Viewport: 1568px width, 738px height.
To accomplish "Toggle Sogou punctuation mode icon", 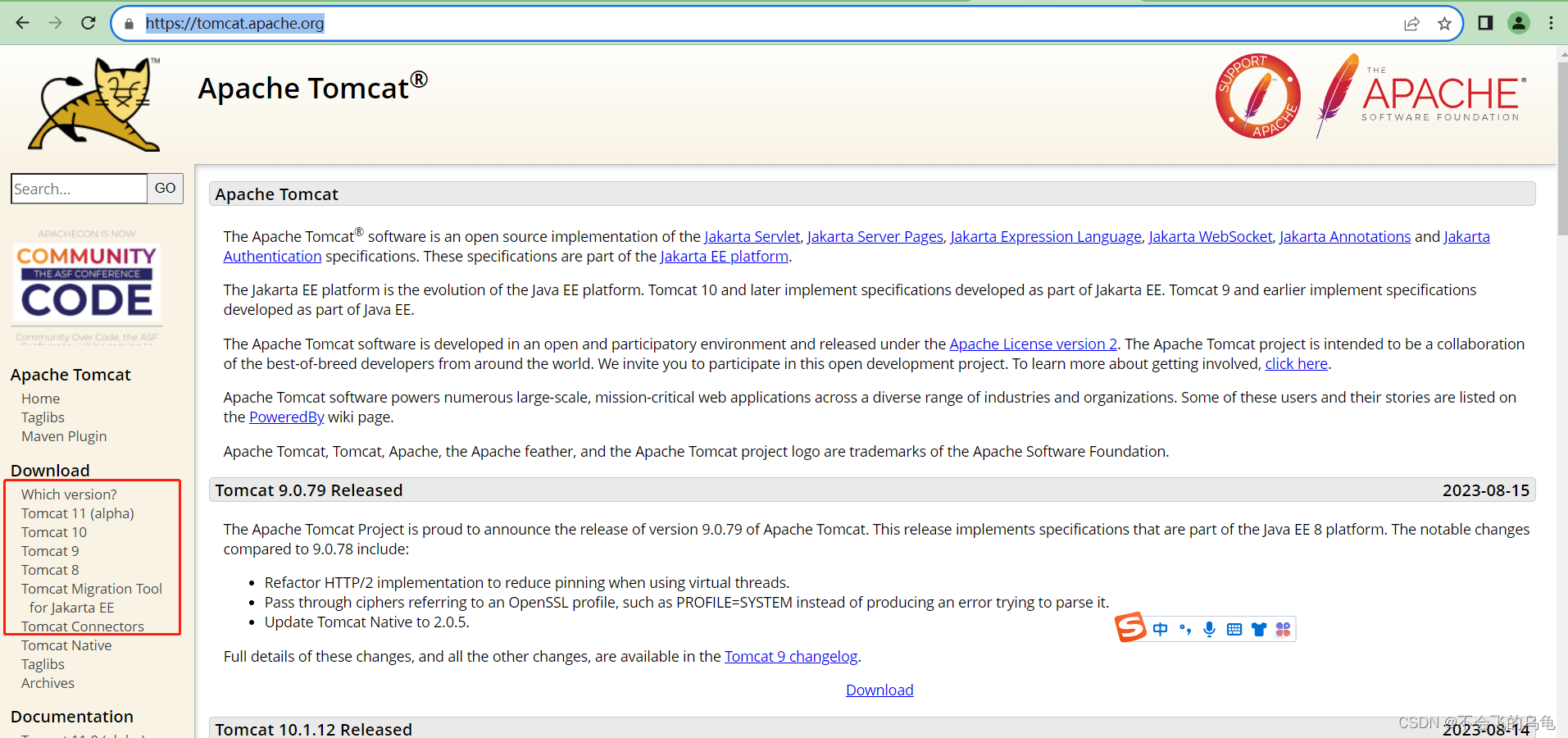I will (x=1184, y=630).
